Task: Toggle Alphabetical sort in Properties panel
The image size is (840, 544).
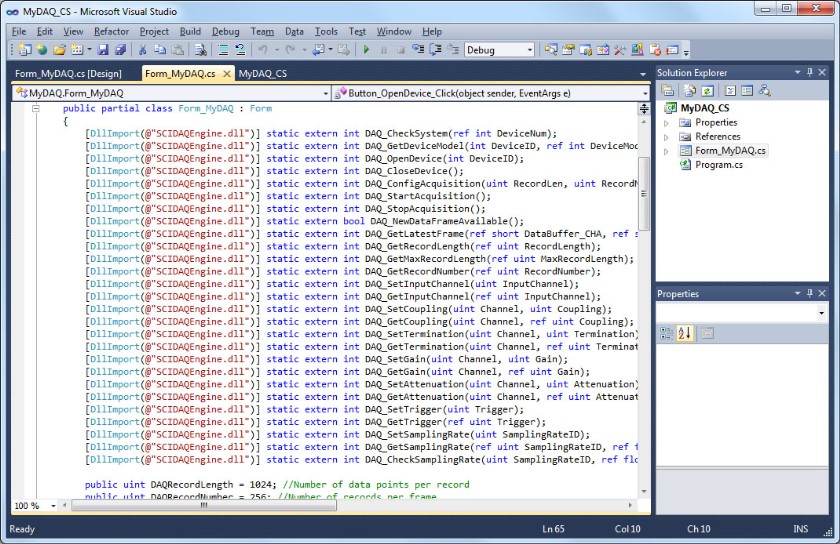Action: (x=684, y=333)
